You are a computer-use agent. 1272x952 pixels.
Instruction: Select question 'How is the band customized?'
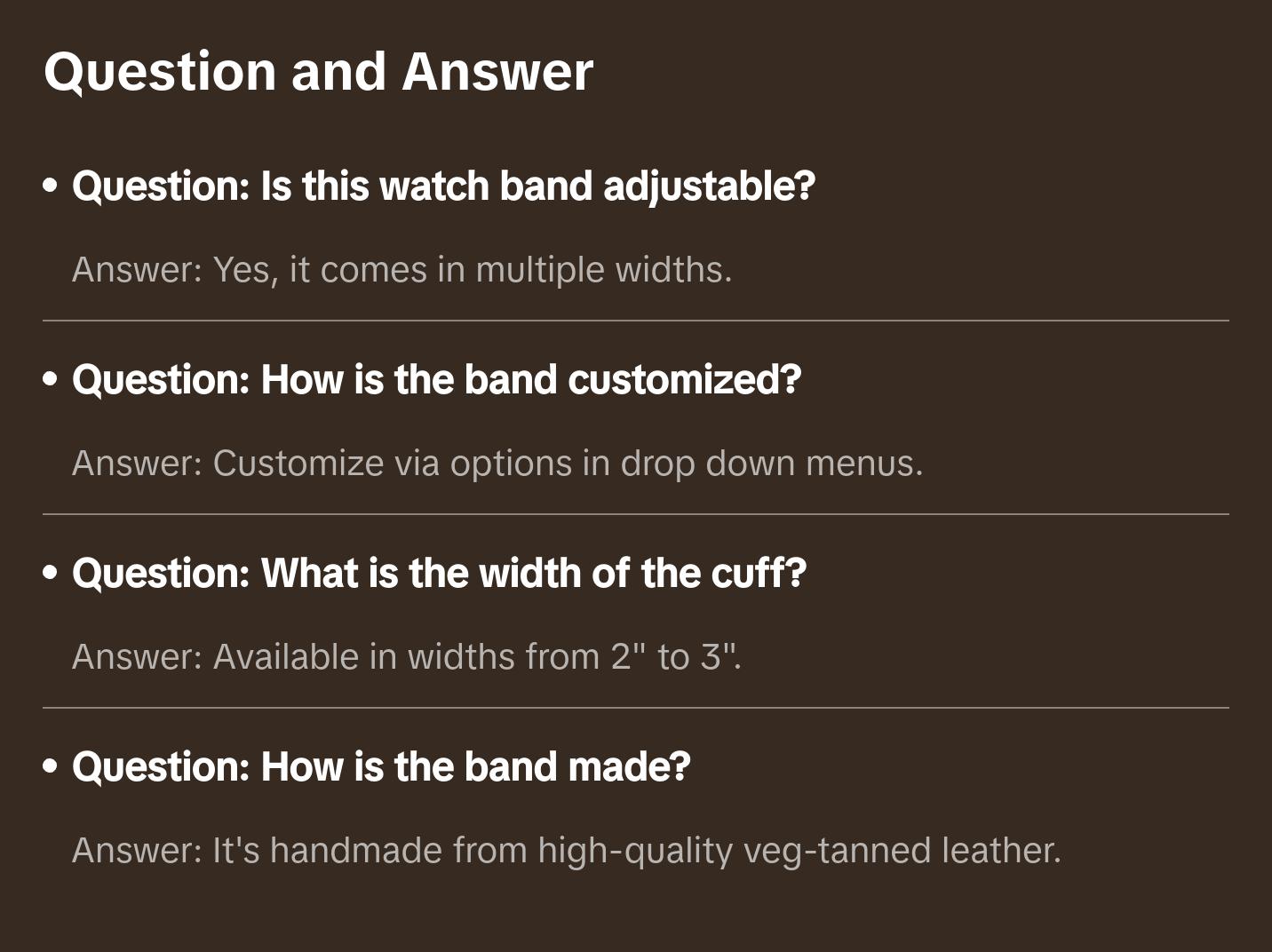(x=436, y=380)
